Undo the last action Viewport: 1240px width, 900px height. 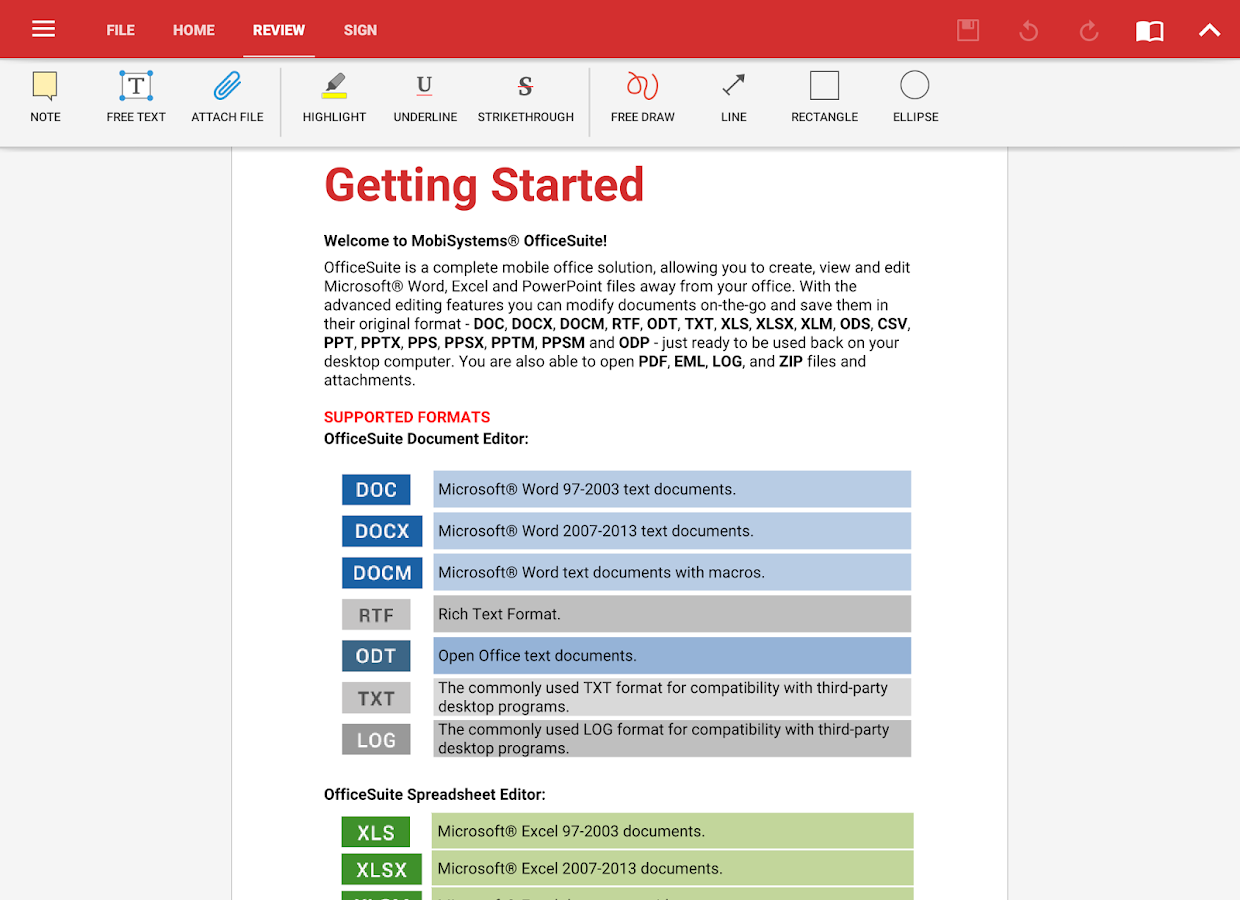click(1028, 31)
